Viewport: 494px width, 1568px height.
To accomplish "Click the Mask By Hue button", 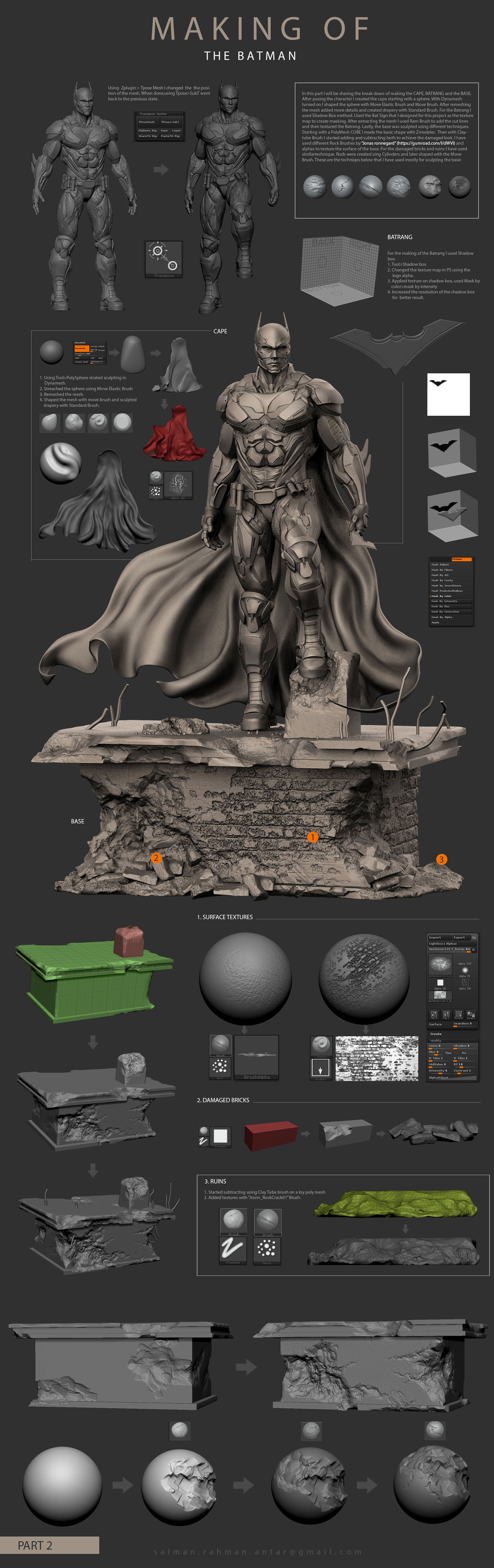I will coord(452,607).
